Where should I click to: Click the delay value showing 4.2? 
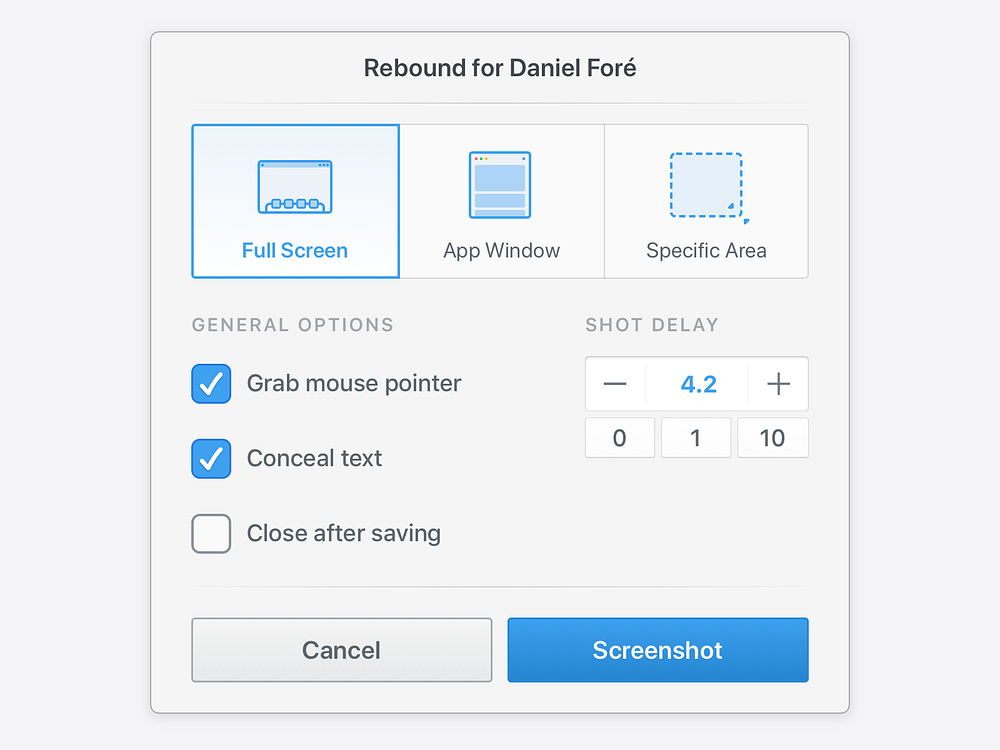point(696,383)
